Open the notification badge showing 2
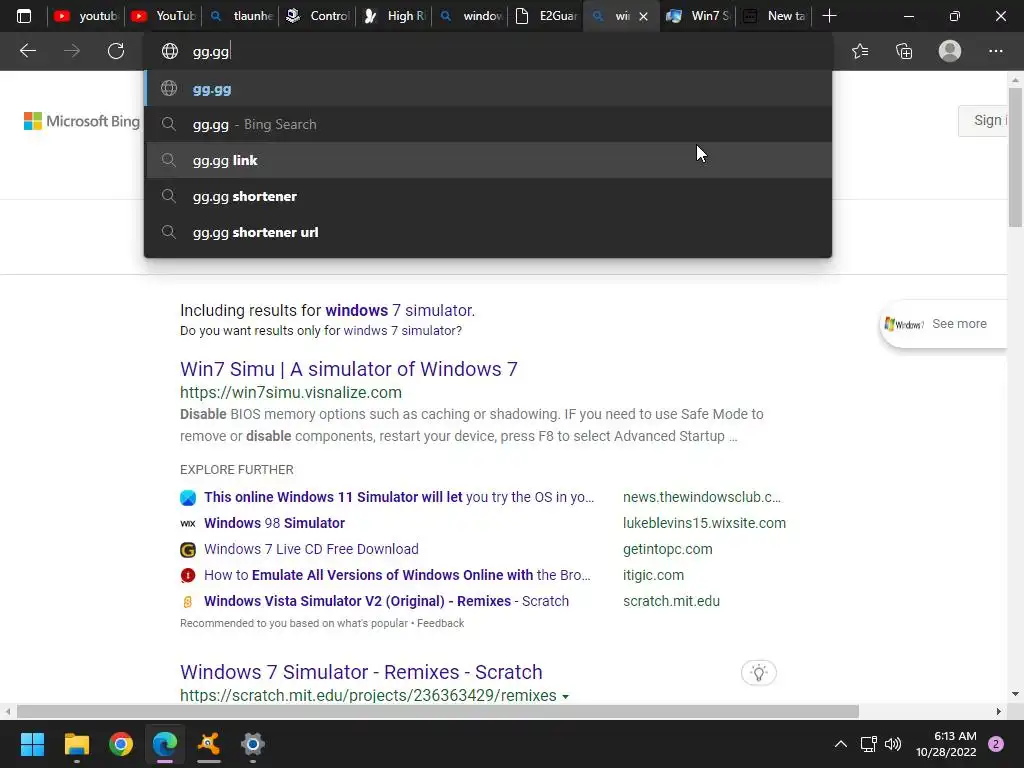1024x768 pixels. pos(996,744)
